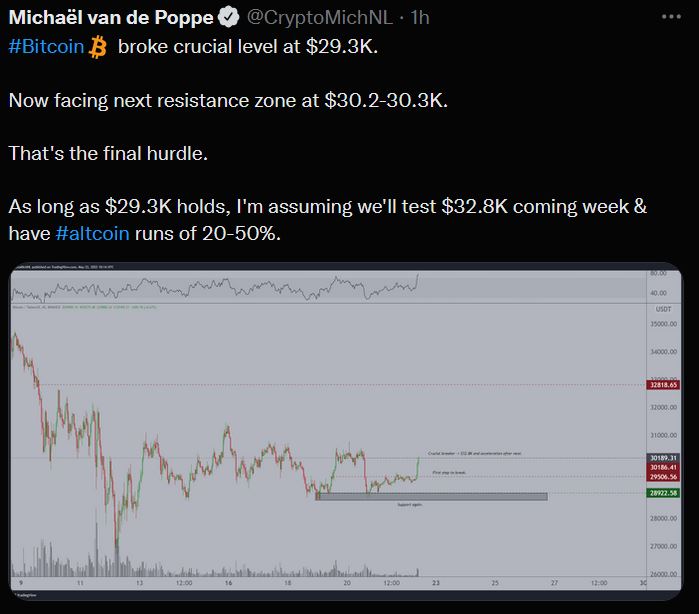Click the USDT currency label on price axis
The width and height of the screenshot is (699, 614).
pyautogui.click(x=659, y=309)
